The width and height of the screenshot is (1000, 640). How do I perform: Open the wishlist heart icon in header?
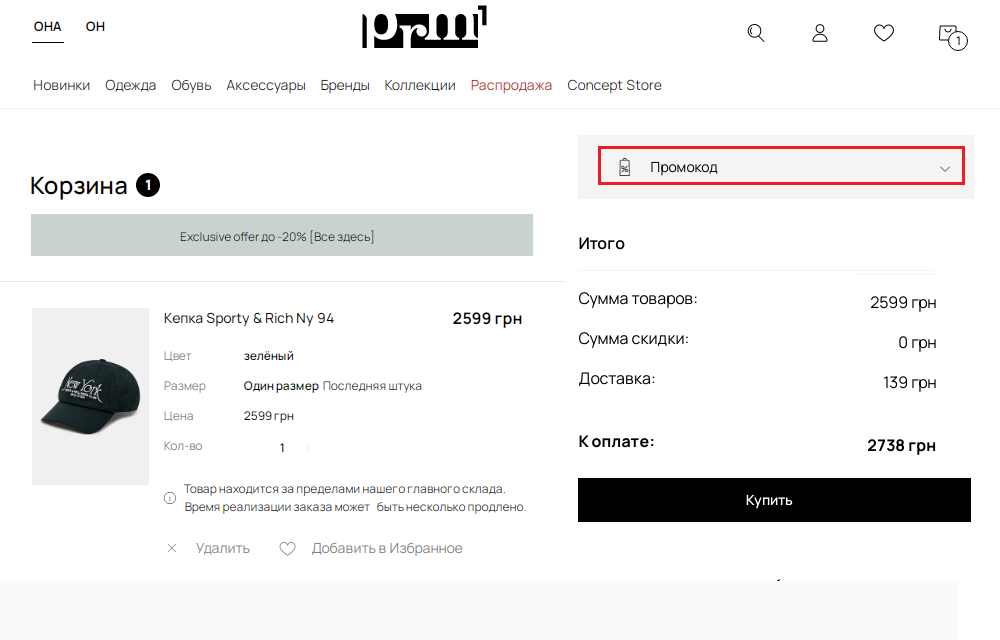click(884, 33)
